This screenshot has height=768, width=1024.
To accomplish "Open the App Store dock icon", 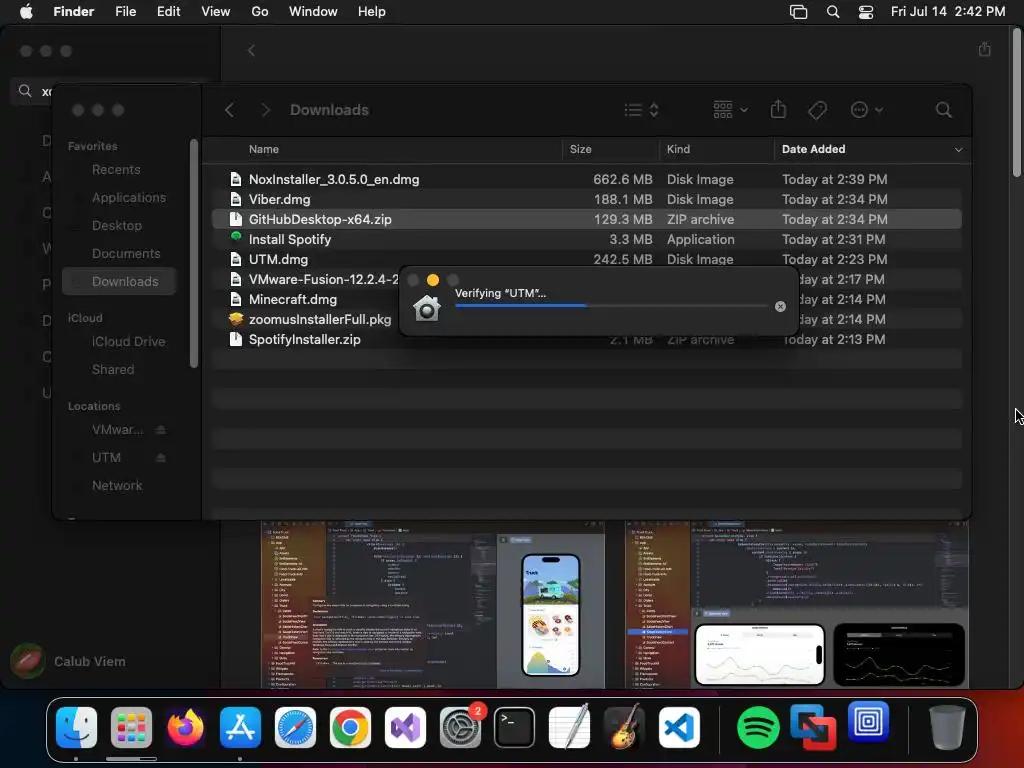I will point(240,727).
